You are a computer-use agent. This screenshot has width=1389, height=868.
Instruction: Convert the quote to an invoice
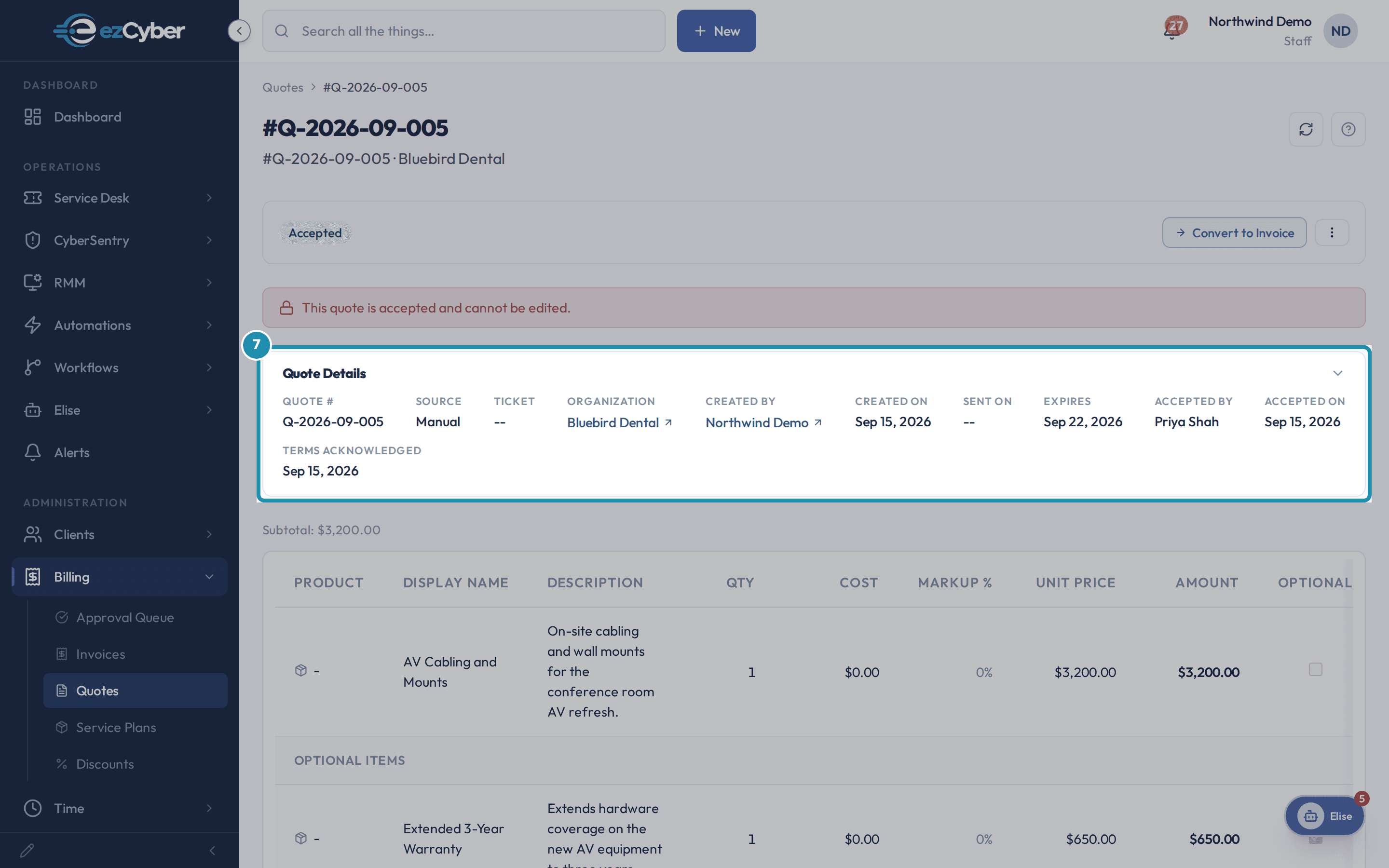(x=1234, y=232)
